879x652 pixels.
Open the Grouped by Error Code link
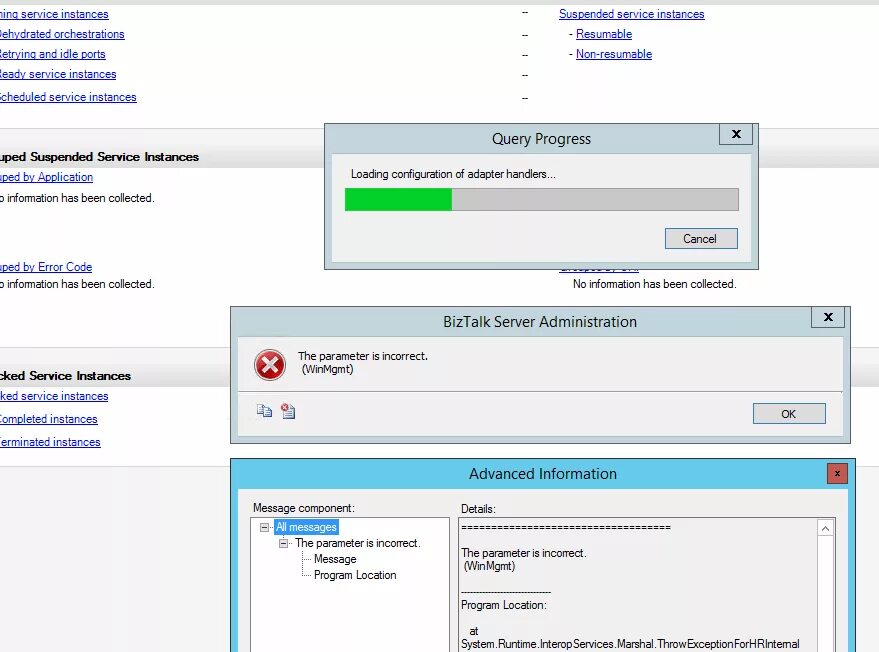tap(45, 267)
